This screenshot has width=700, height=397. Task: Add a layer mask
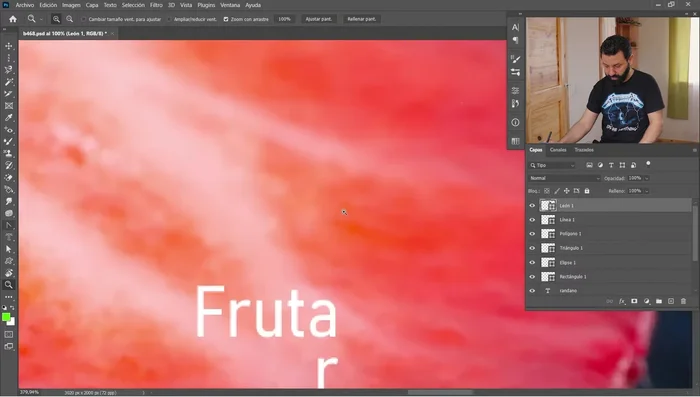pyautogui.click(x=634, y=301)
